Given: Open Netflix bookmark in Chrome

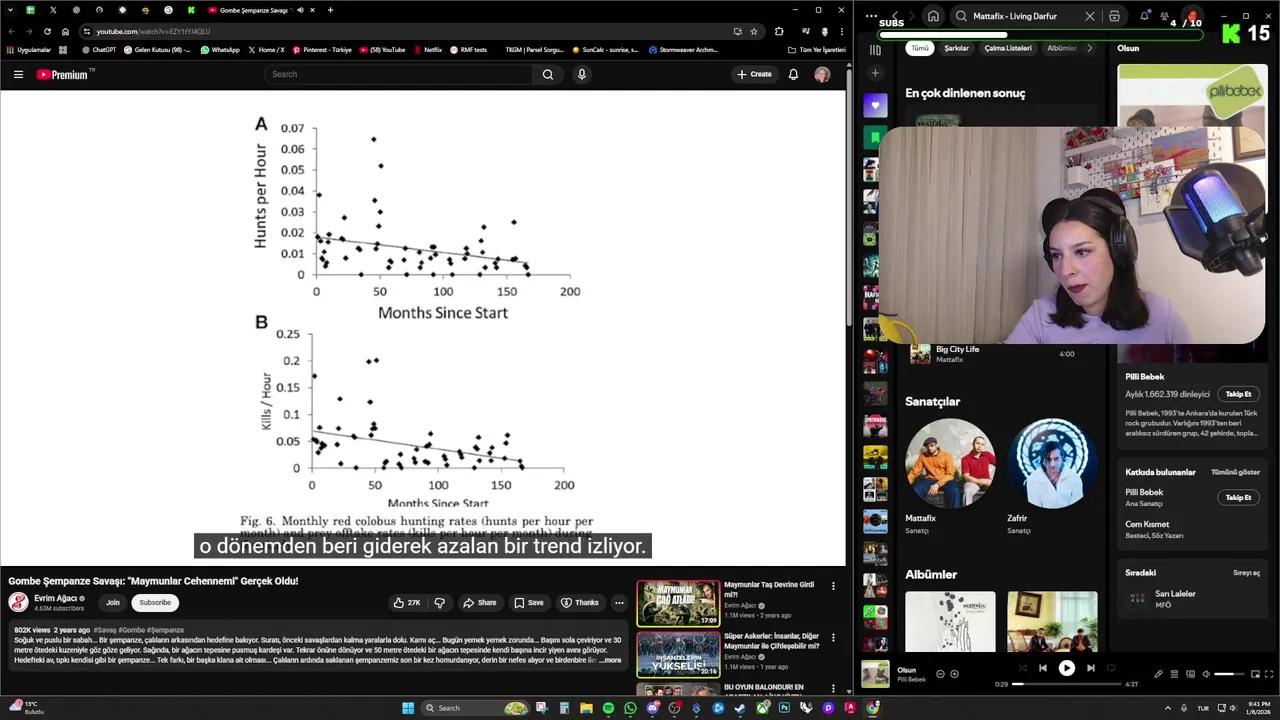Looking at the screenshot, I should 427,49.
